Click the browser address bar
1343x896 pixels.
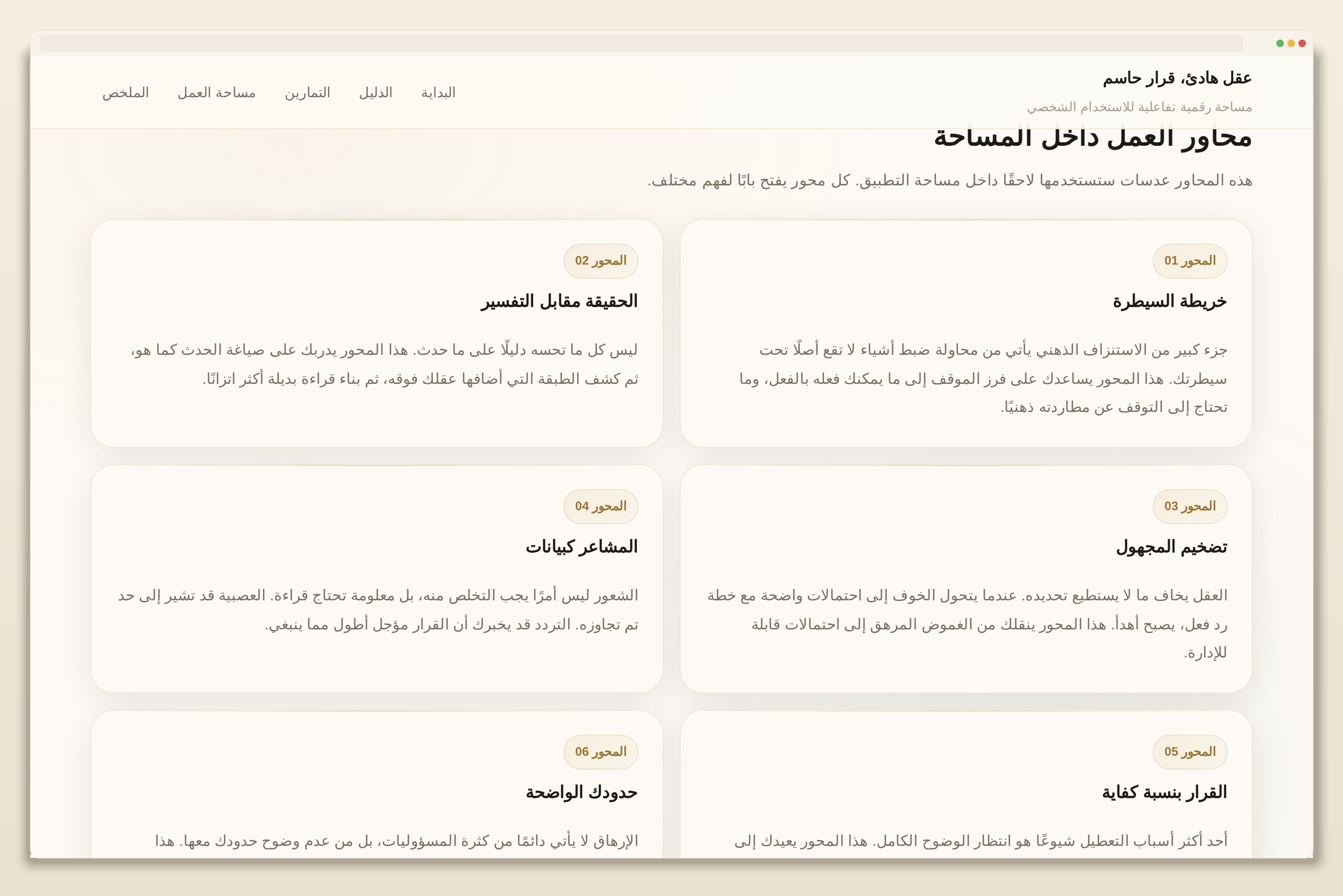pos(641,44)
